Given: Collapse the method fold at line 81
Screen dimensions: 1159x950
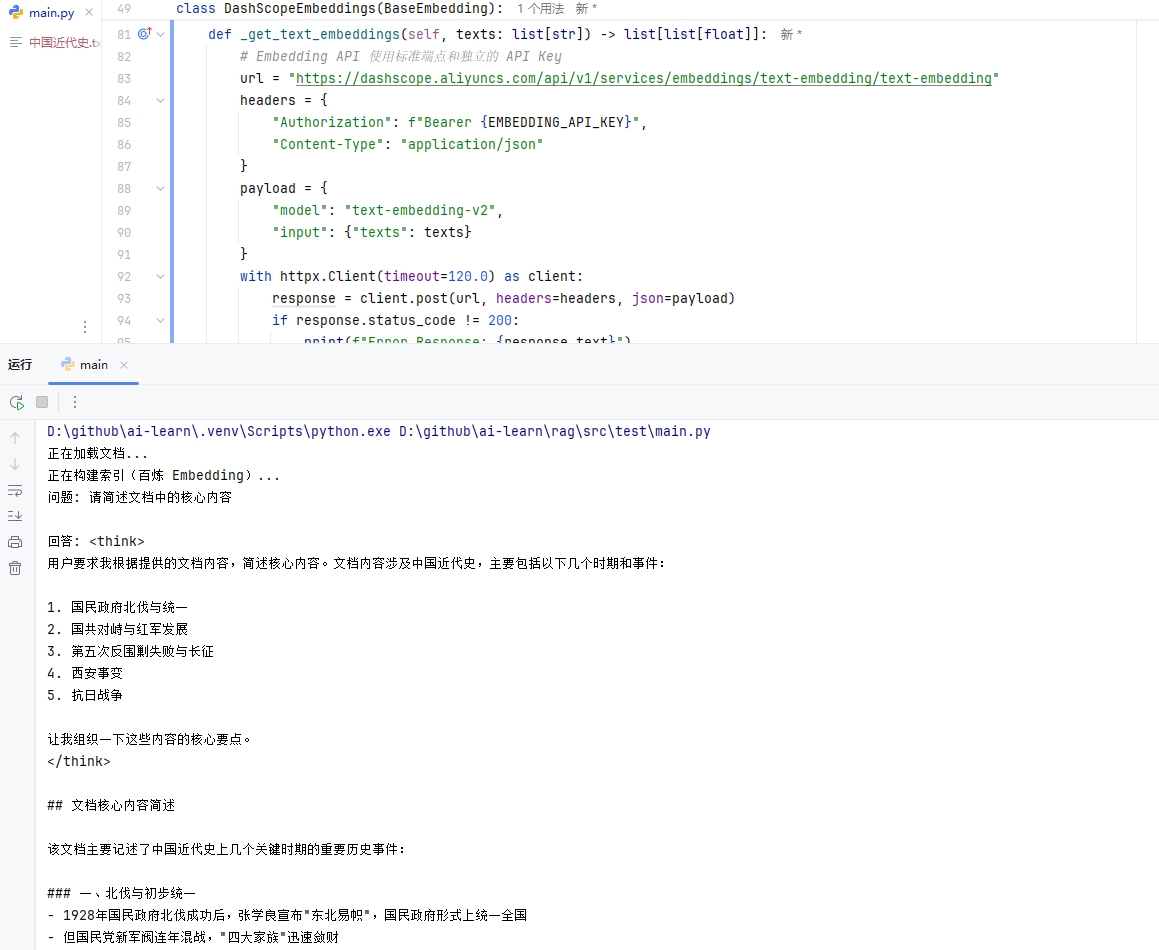Looking at the screenshot, I should pyautogui.click(x=161, y=34).
